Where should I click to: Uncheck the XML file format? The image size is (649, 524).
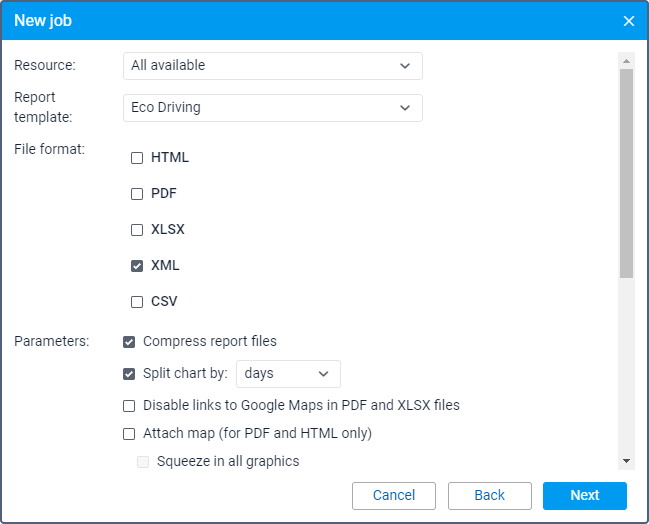[137, 266]
